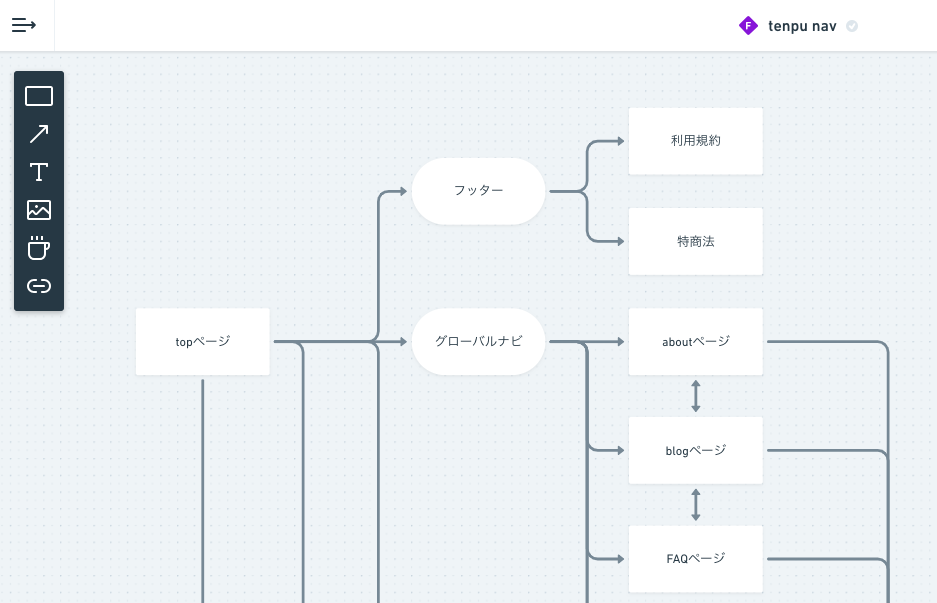Select the text tool
Screen dimensions: 937x603
click(39, 172)
